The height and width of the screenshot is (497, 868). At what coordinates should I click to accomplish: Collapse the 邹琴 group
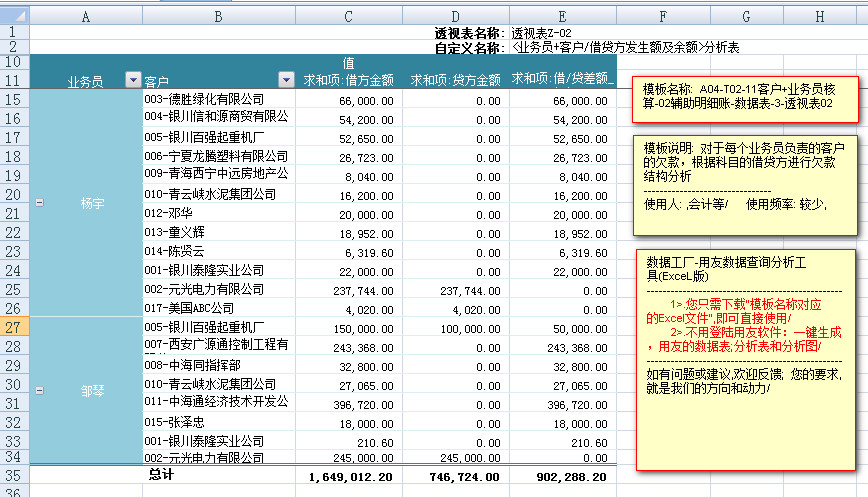point(39,391)
